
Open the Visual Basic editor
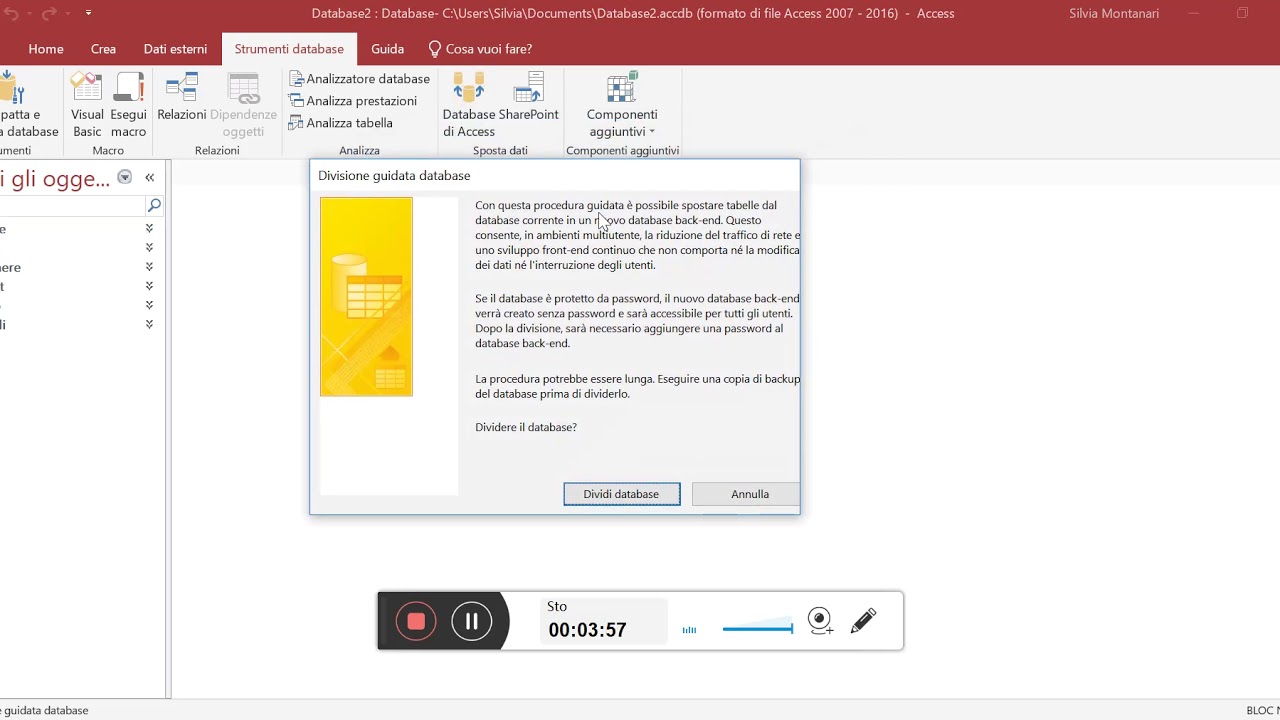[x=87, y=105]
